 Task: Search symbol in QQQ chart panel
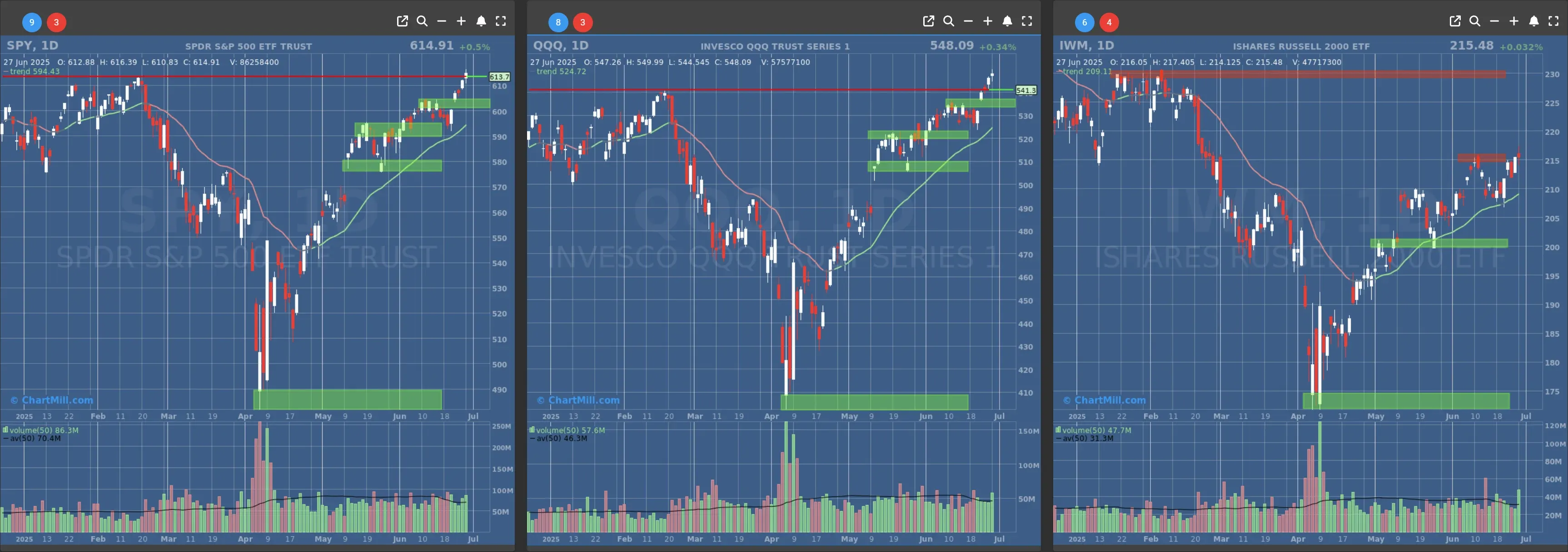(948, 21)
